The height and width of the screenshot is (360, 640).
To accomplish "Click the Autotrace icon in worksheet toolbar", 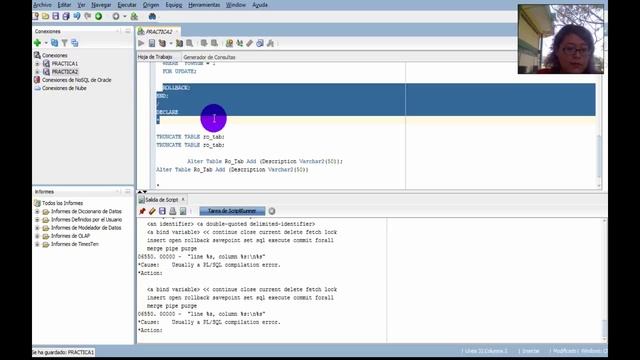I will pos(179,43).
